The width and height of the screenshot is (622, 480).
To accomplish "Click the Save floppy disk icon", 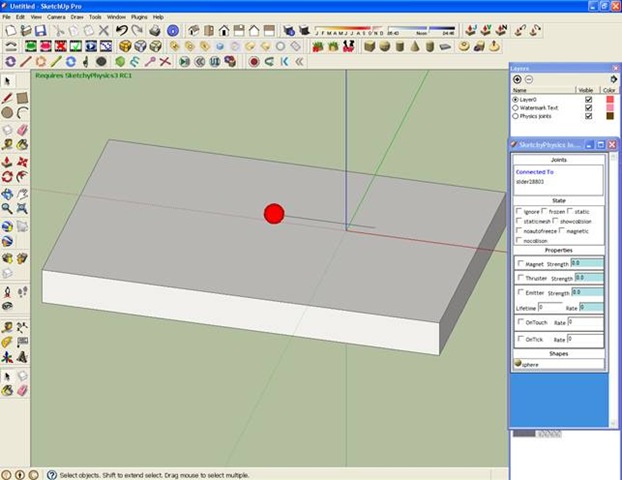I will (41, 31).
